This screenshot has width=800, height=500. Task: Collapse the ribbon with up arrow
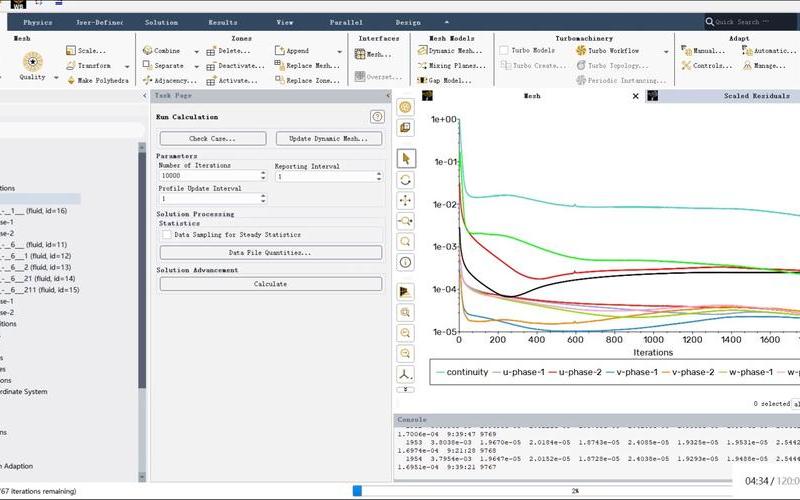[447, 22]
